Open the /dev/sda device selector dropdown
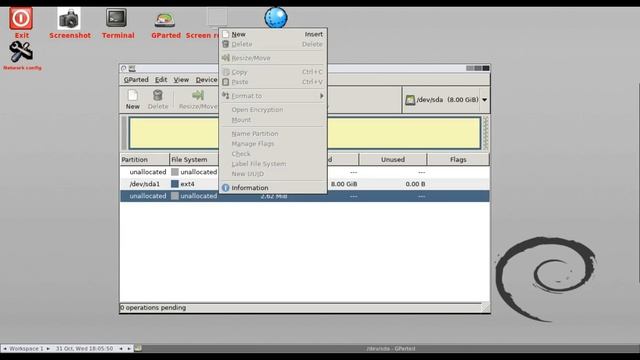 point(446,100)
